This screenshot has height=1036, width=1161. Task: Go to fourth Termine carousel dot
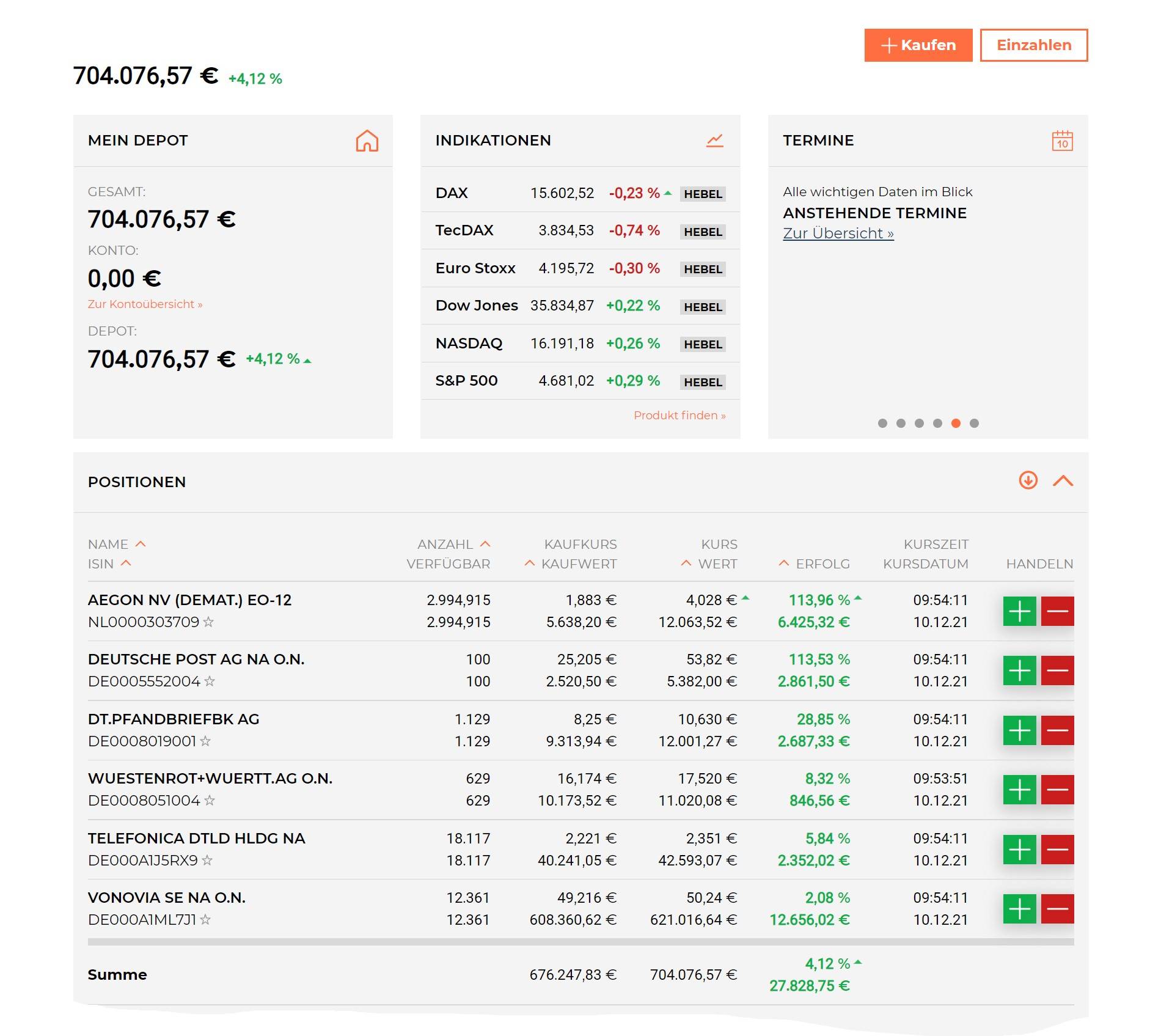click(x=937, y=423)
